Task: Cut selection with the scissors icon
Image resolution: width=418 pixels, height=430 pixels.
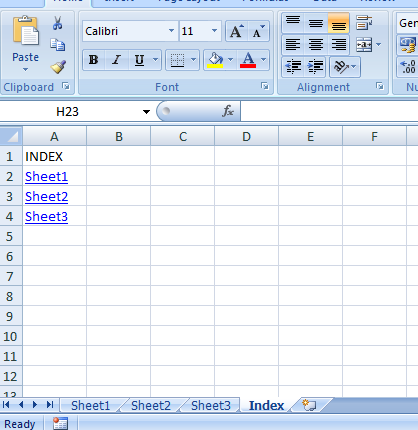Action: coord(57,23)
